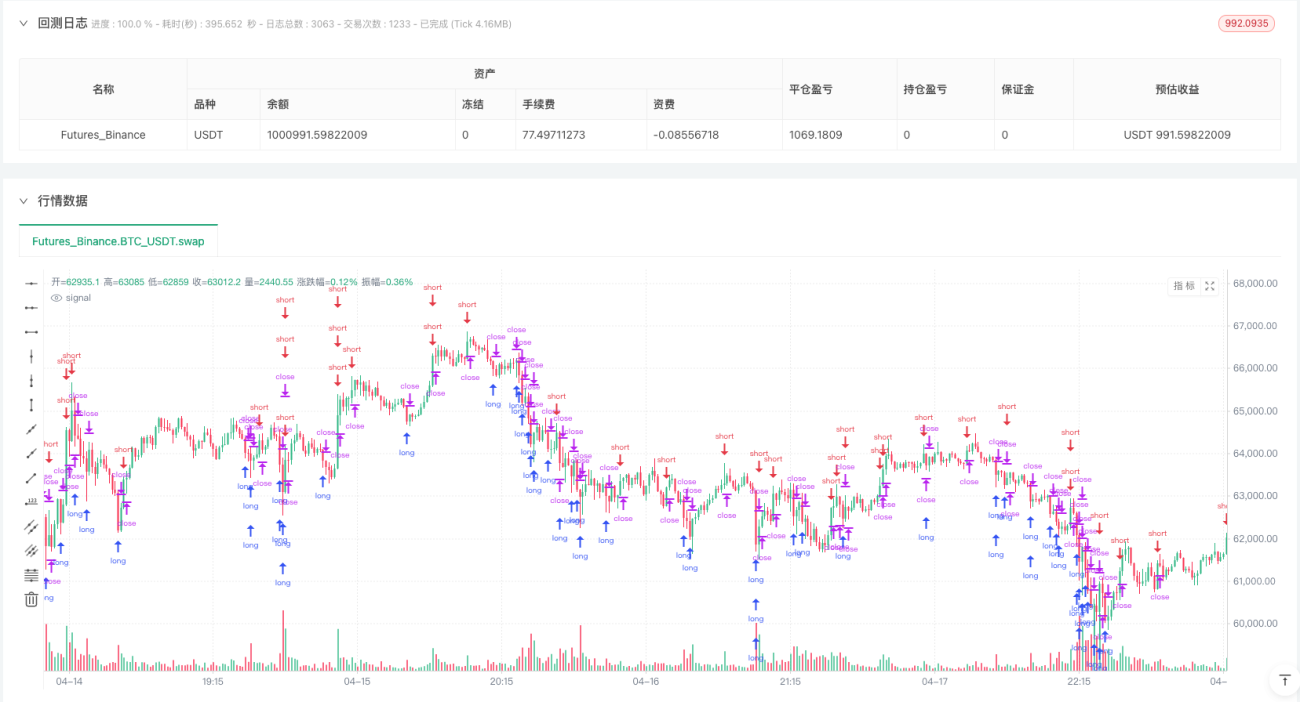Click the back-to-top arrow button
The height and width of the screenshot is (702, 1300).
pos(1284,680)
